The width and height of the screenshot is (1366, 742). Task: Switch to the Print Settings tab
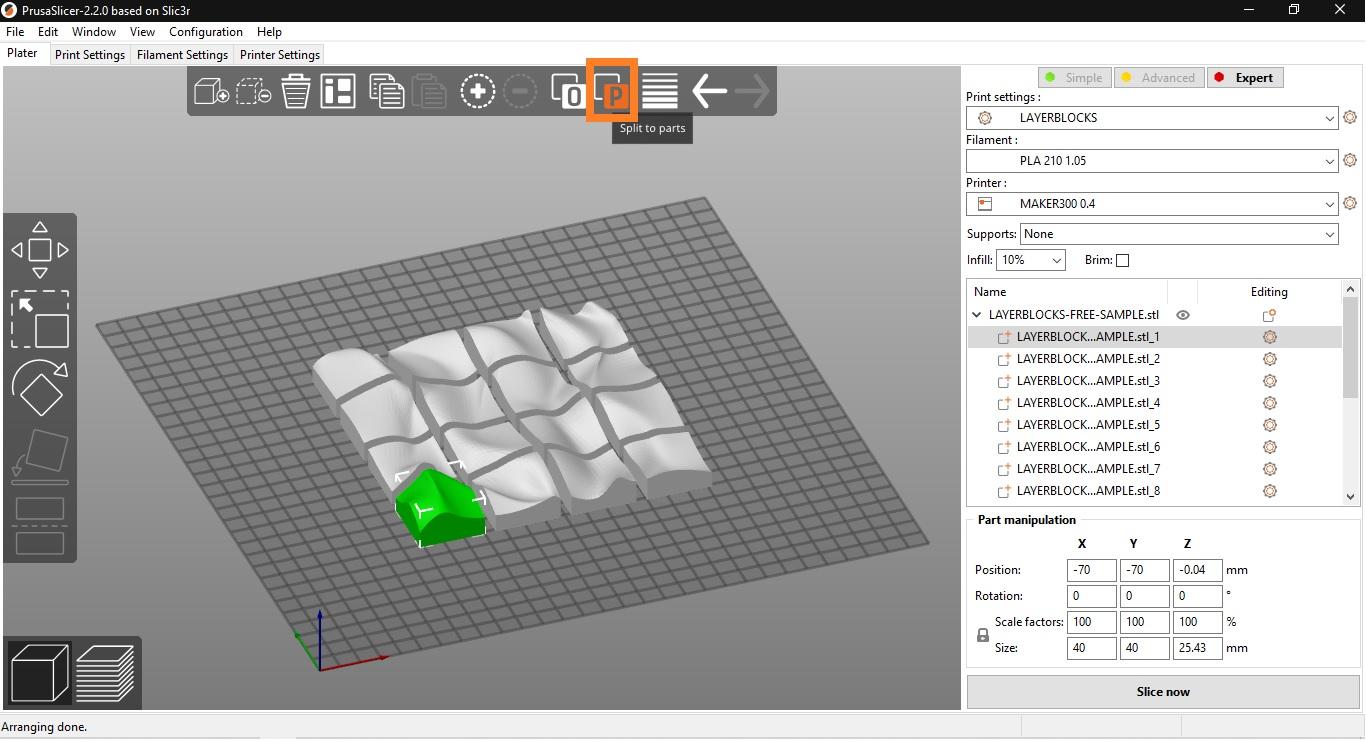point(90,55)
